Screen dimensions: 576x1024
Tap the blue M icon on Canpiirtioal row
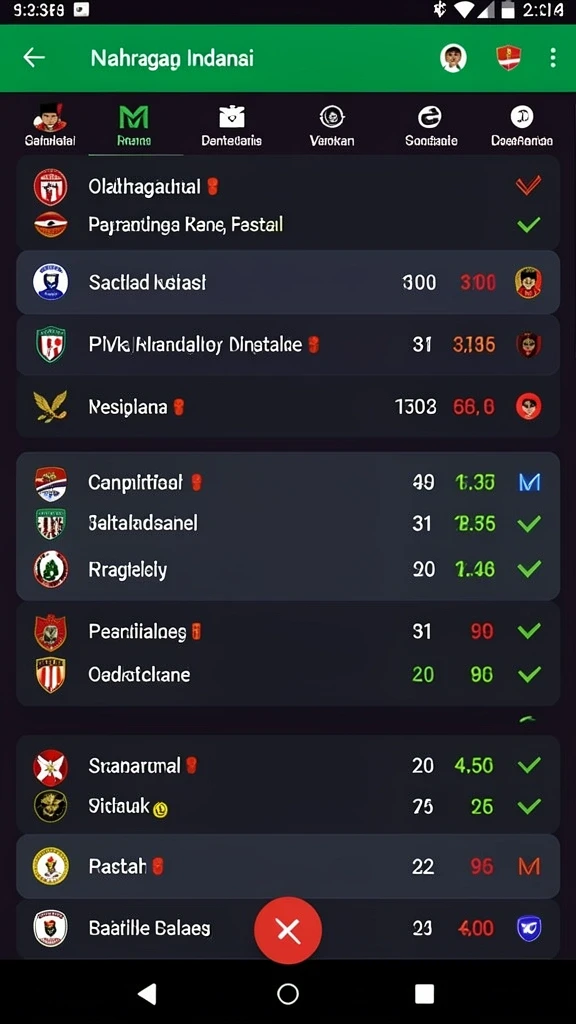pos(529,483)
